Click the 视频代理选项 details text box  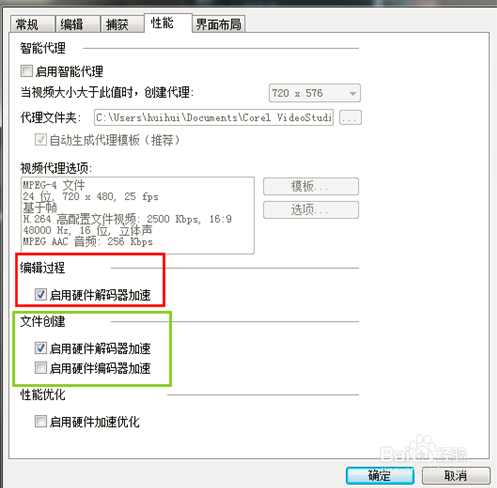click(x=138, y=215)
